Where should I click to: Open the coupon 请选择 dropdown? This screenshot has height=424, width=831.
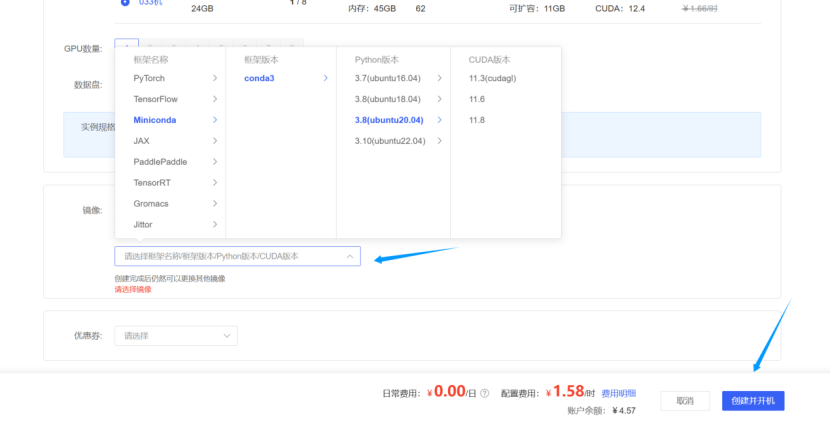tap(176, 336)
